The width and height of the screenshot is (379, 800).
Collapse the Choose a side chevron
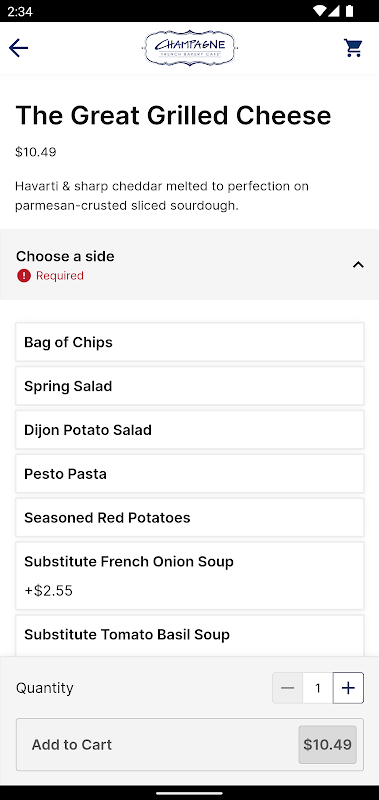359,264
